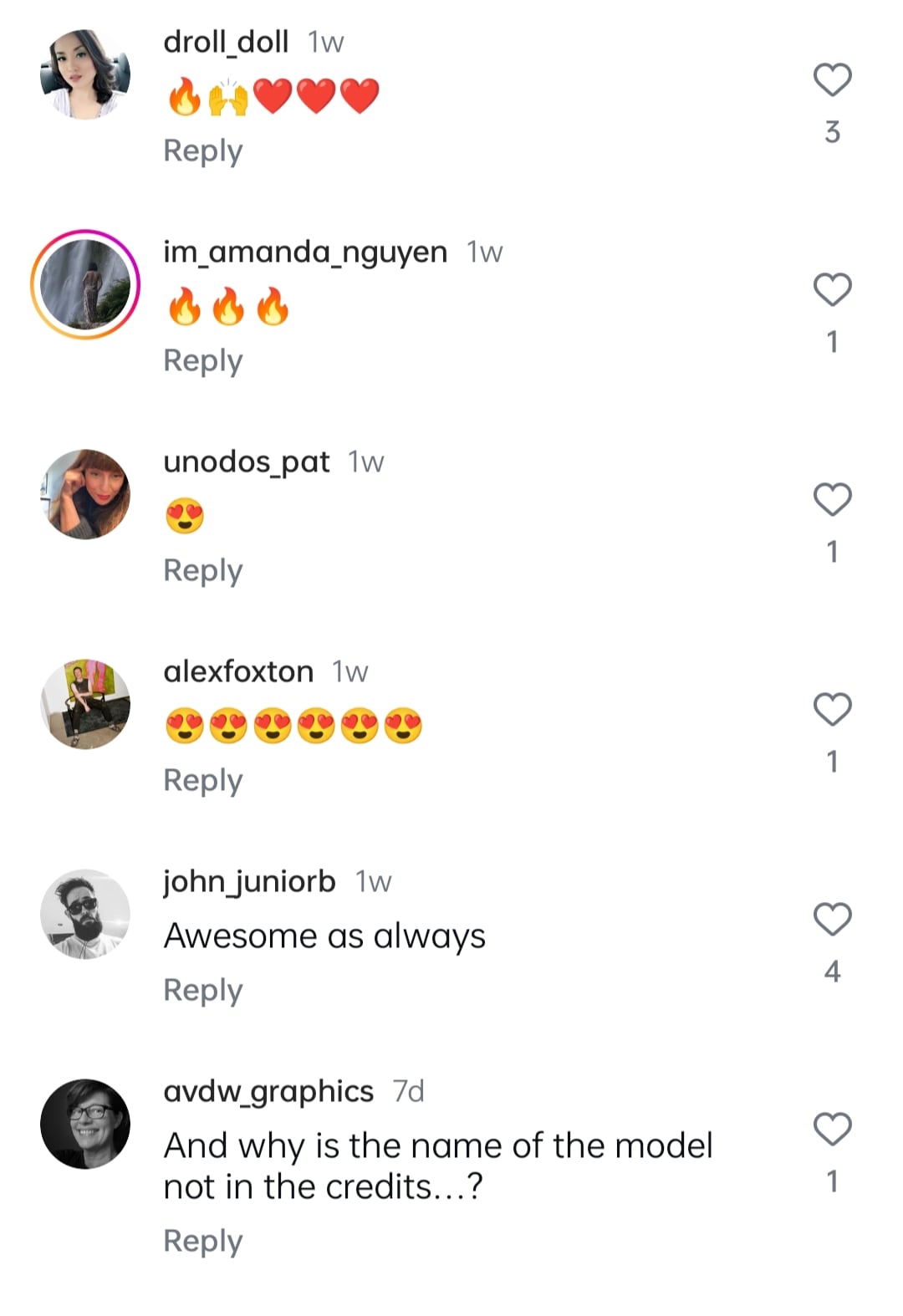The image size is (903, 1316).
Task: Open alexfoxton's profile picture
Action: [x=85, y=704]
